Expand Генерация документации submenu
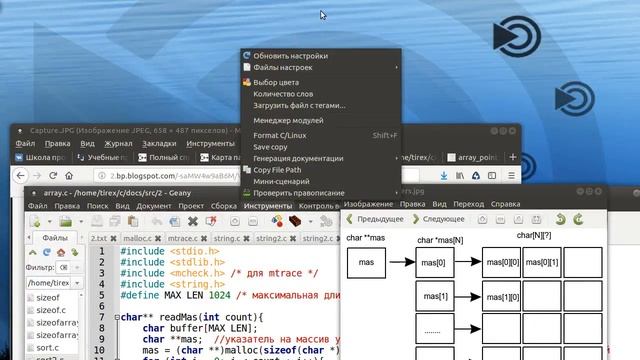Screen dimensions: 640x360 (x=321, y=158)
